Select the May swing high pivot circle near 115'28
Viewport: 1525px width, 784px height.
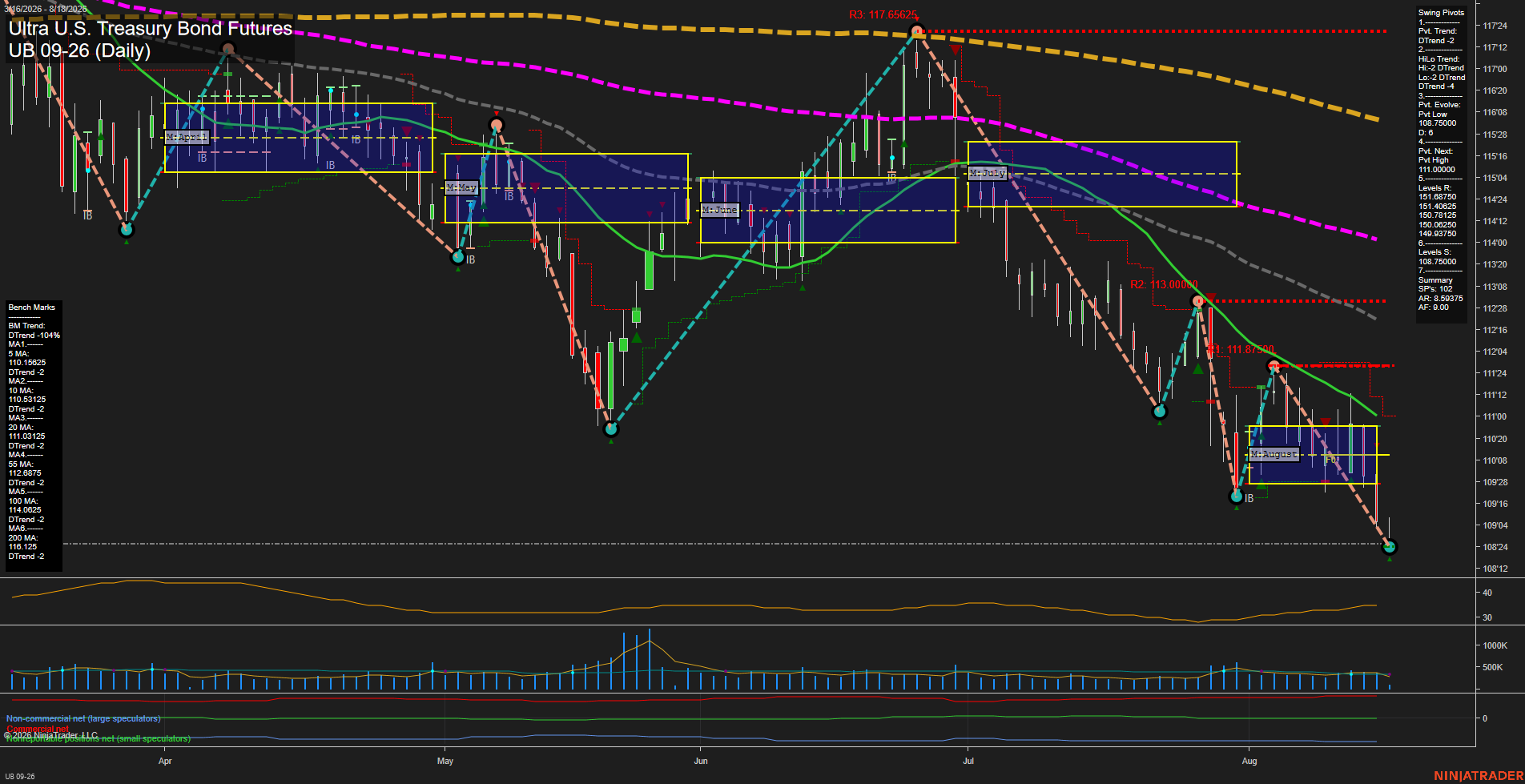click(x=497, y=125)
